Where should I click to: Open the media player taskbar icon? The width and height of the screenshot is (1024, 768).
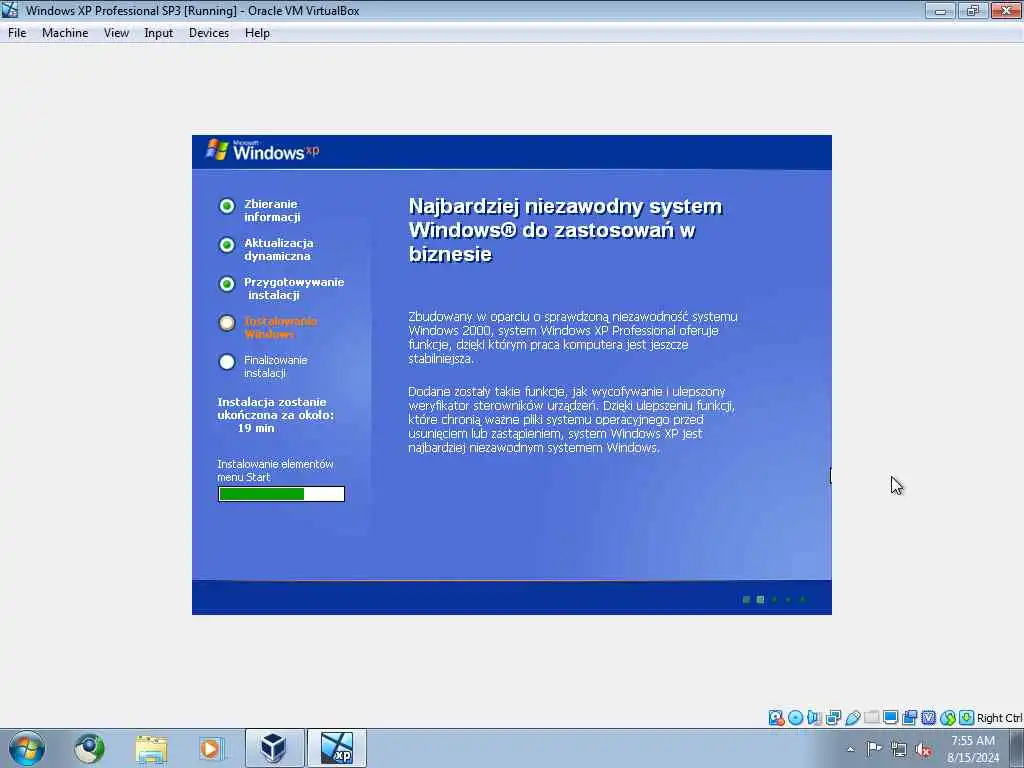tap(212, 748)
